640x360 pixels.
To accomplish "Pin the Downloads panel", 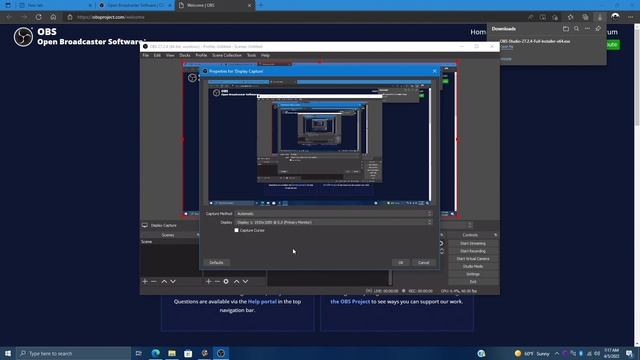I will pos(598,29).
